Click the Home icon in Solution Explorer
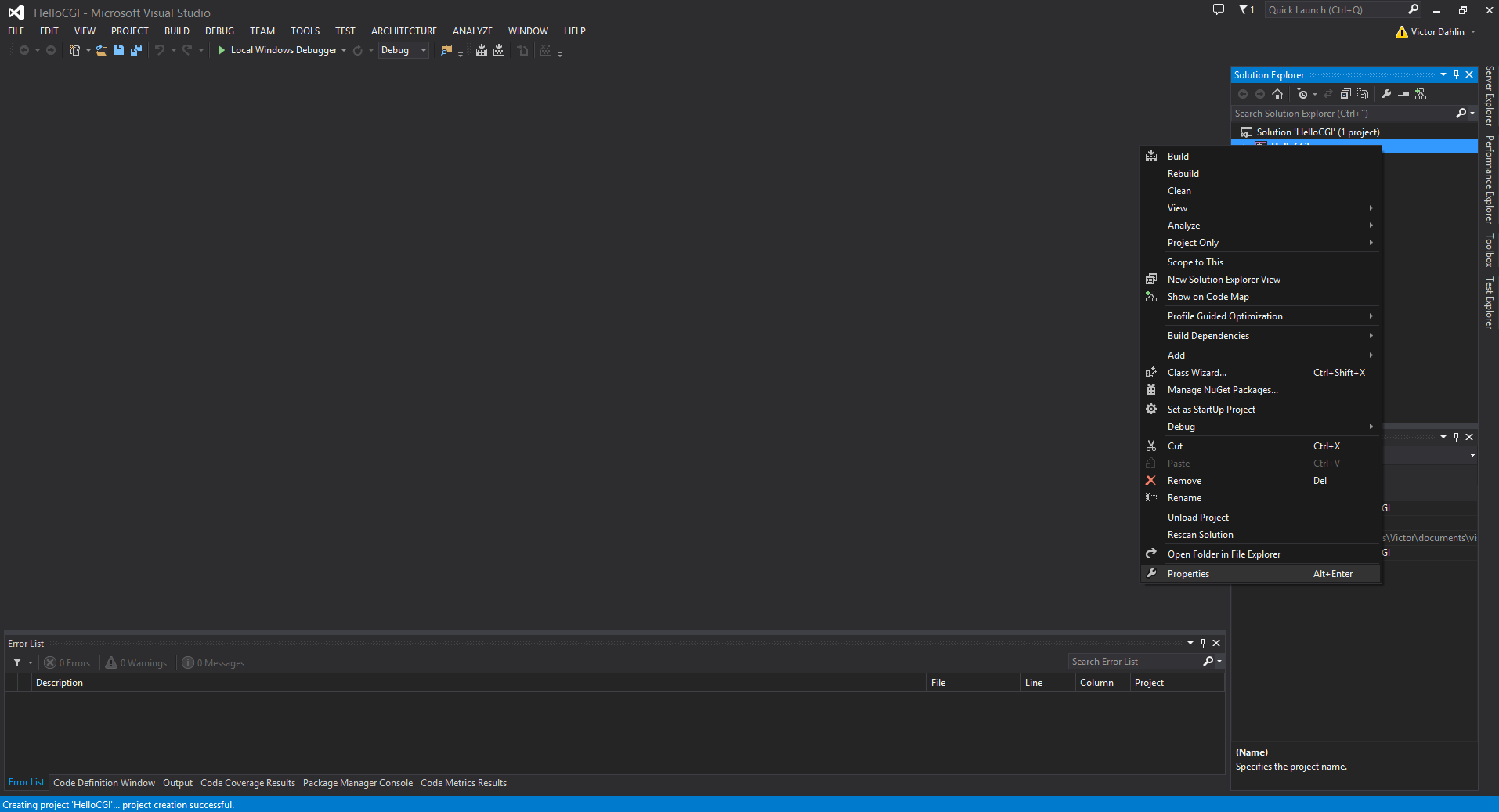 tap(1277, 94)
